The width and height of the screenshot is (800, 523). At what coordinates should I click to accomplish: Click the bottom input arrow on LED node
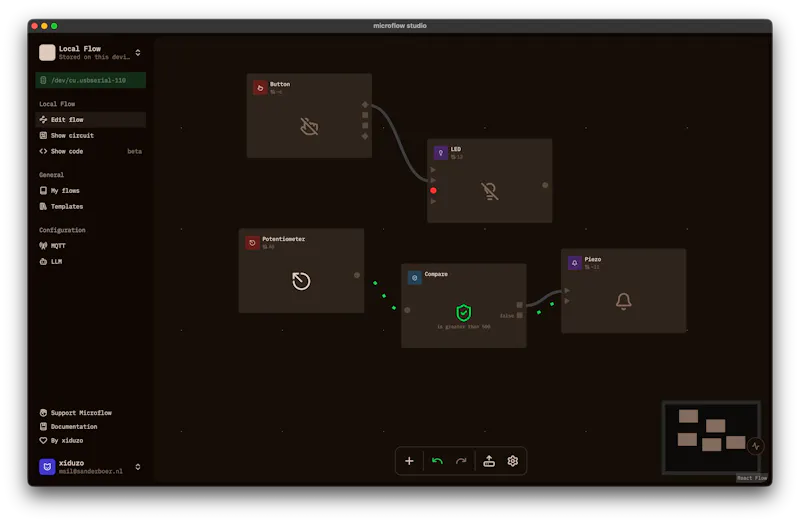[x=433, y=201]
